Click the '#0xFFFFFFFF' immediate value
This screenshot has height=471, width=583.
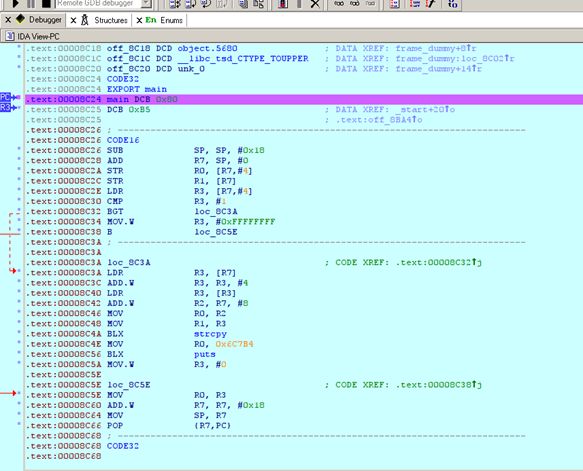pyautogui.click(x=245, y=222)
